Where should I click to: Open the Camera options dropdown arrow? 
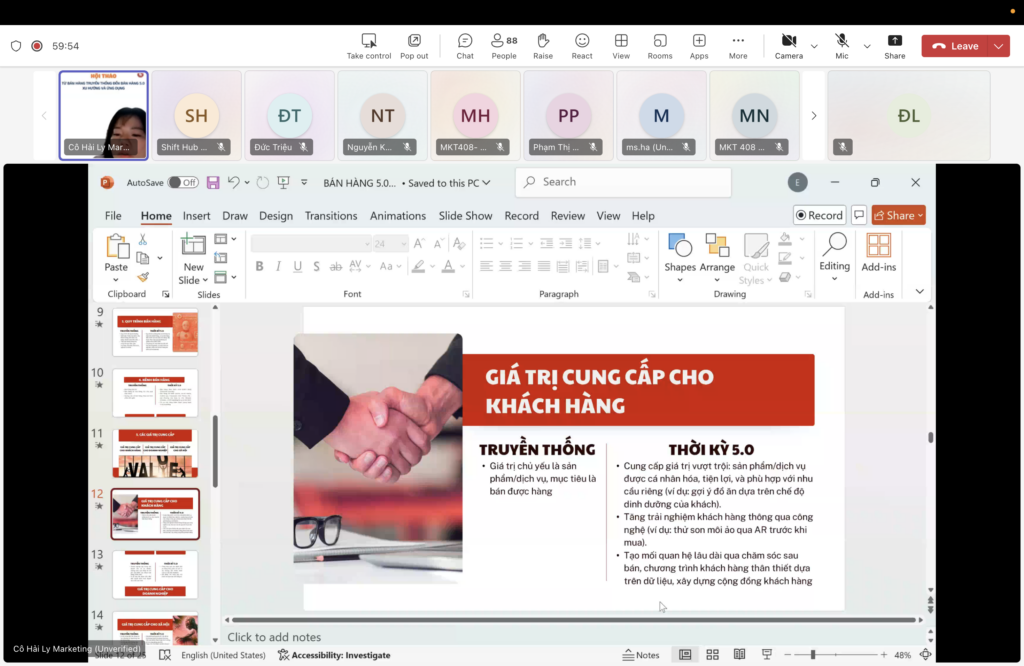[814, 46]
